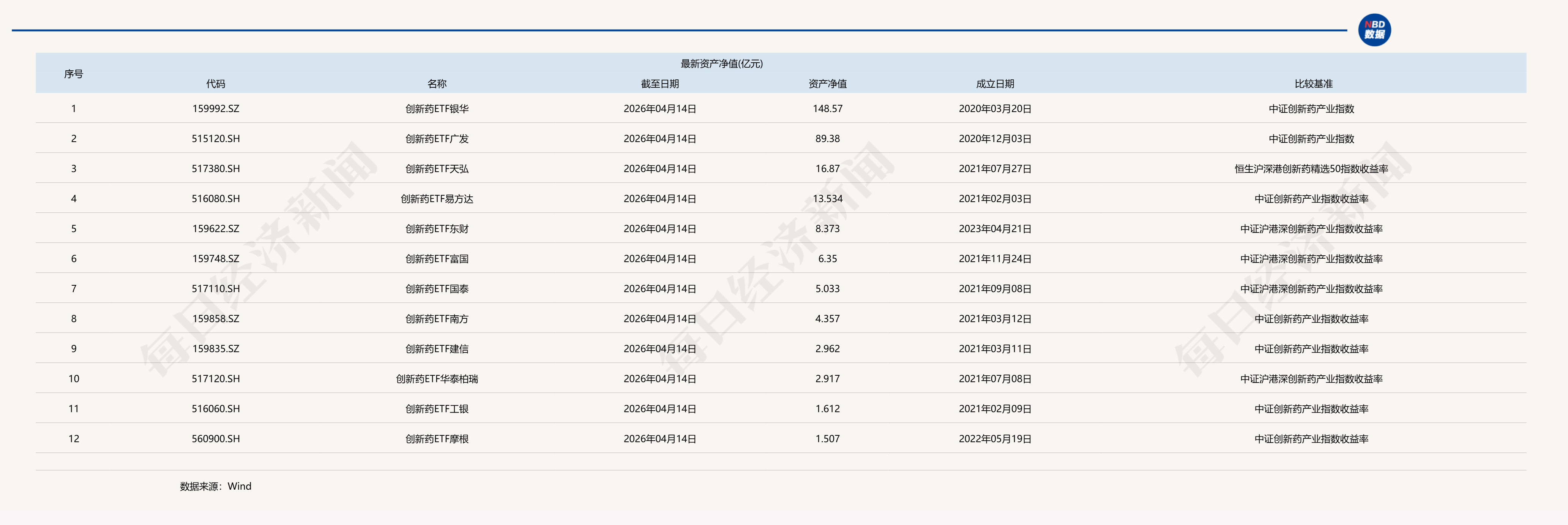Click the 资产净值 column header
Viewport: 1568px width, 525px height.
pyautogui.click(x=828, y=84)
